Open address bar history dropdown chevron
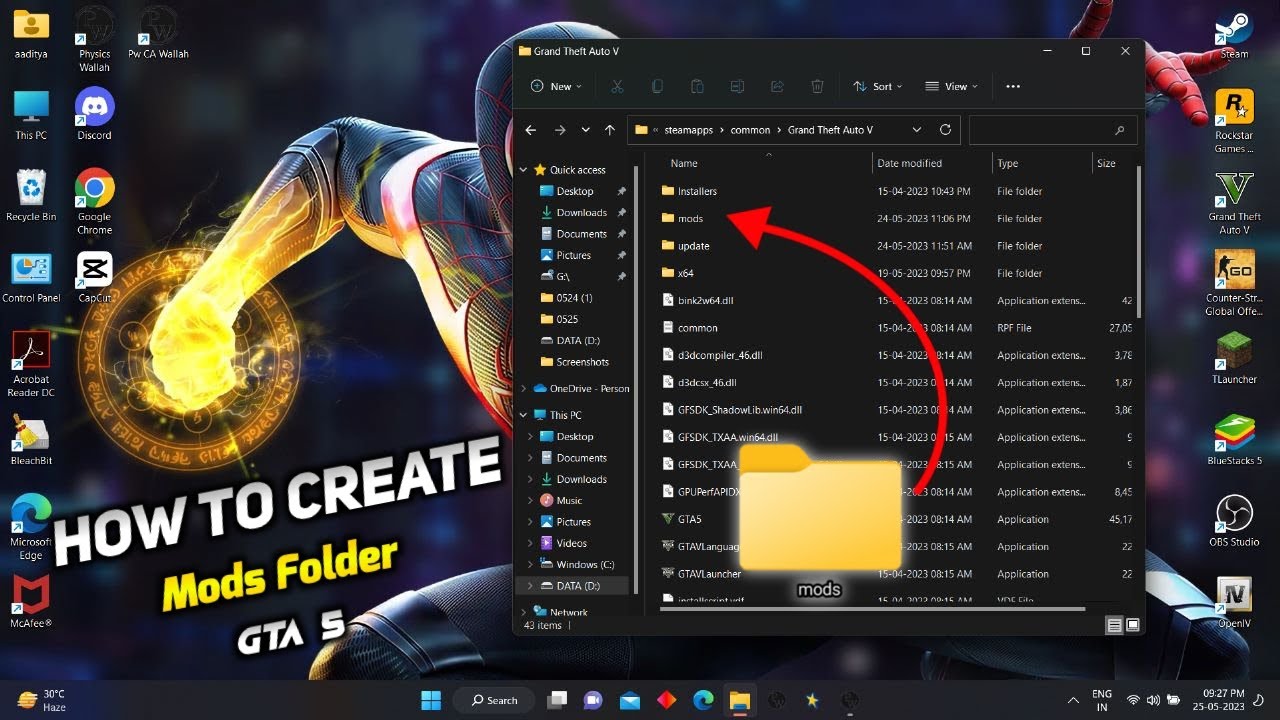This screenshot has width=1280, height=720. click(916, 130)
